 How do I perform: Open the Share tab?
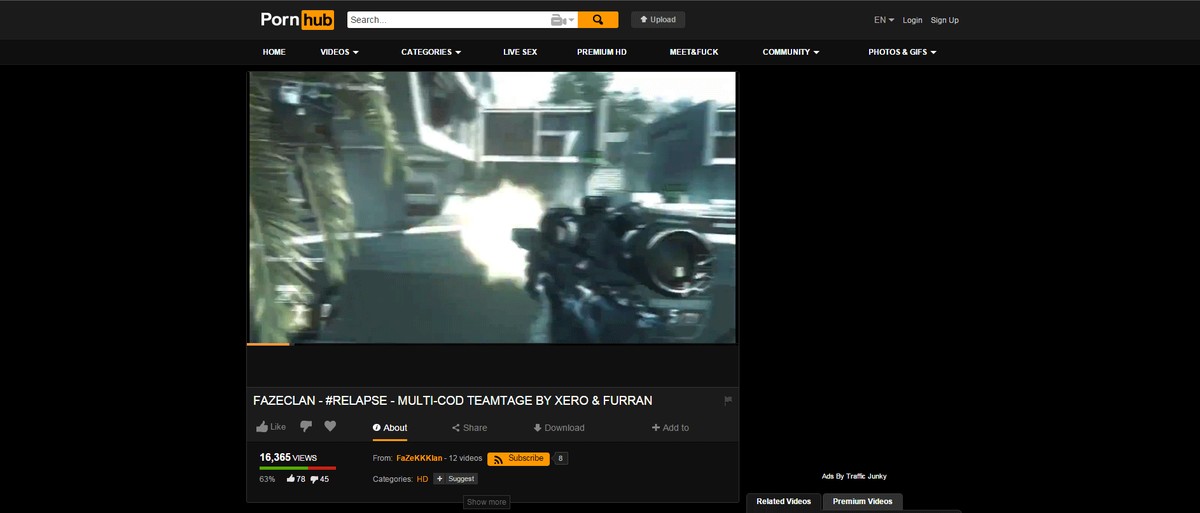[469, 428]
